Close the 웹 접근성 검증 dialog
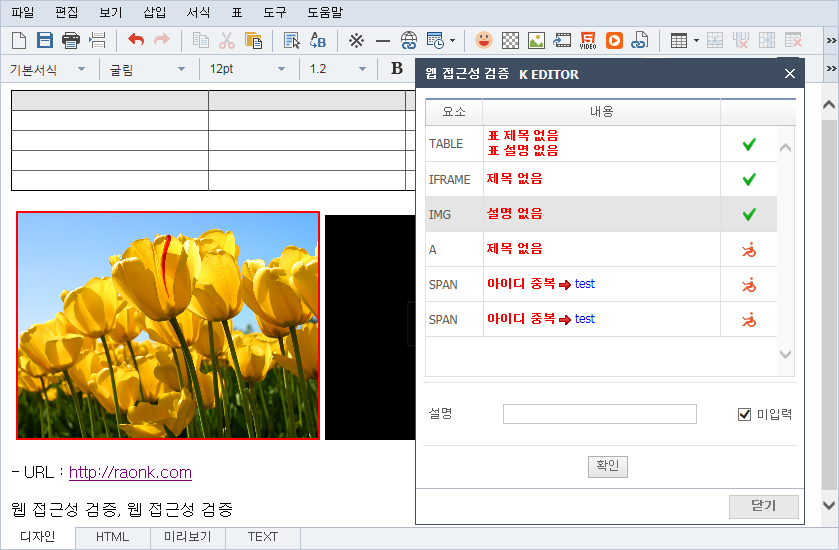The width and height of the screenshot is (839, 550). 790,74
